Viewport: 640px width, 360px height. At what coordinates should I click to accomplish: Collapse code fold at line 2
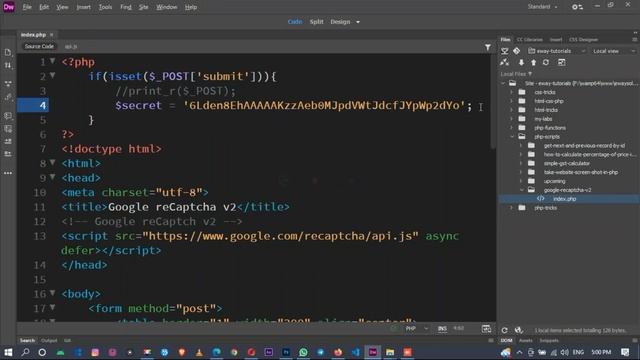pyautogui.click(x=53, y=76)
